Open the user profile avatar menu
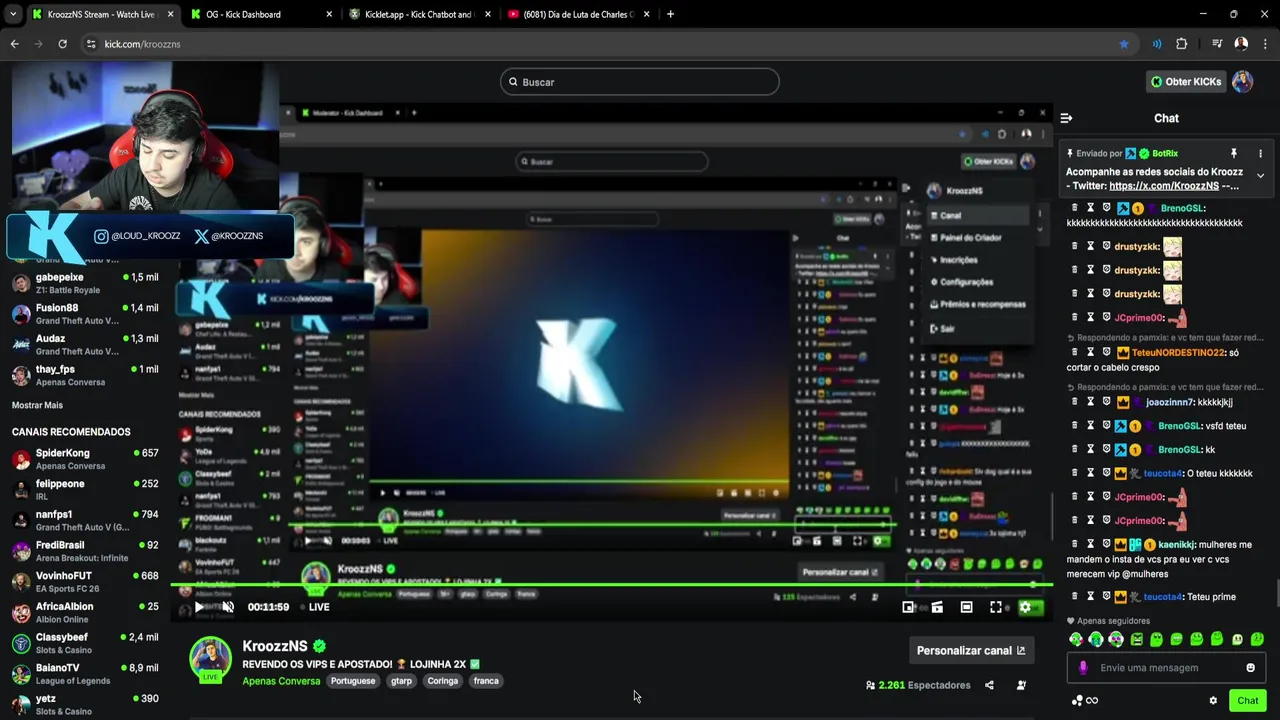 coord(1242,82)
